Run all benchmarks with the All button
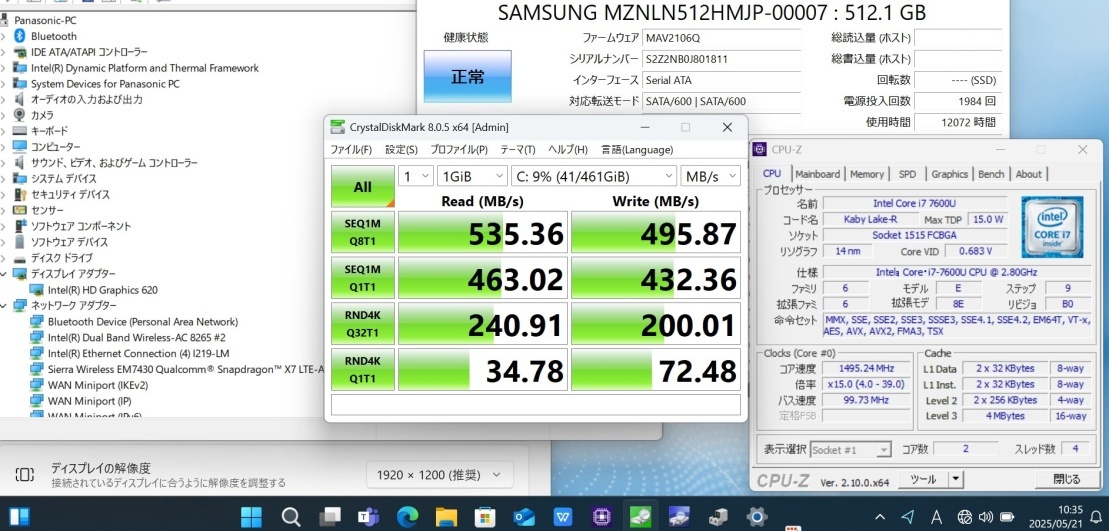The width and height of the screenshot is (1109, 531). point(363,187)
